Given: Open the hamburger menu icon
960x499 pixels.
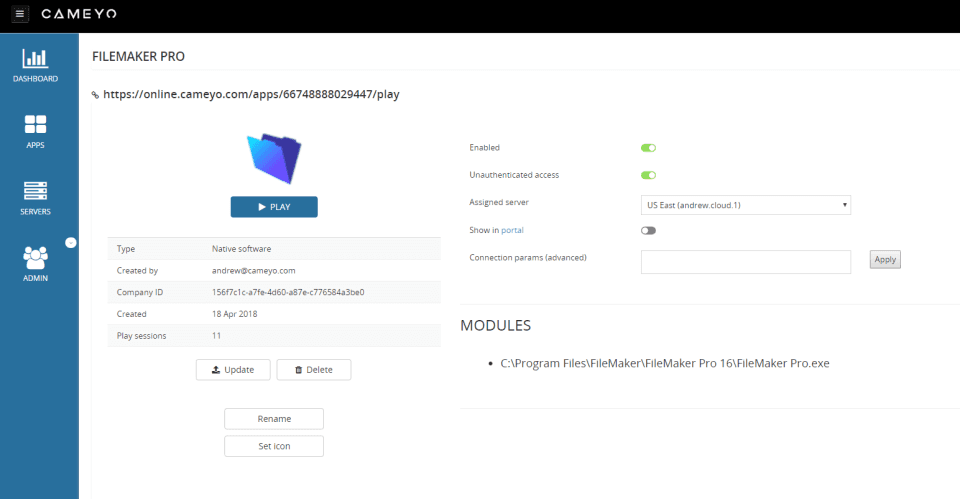Looking at the screenshot, I should [20, 13].
